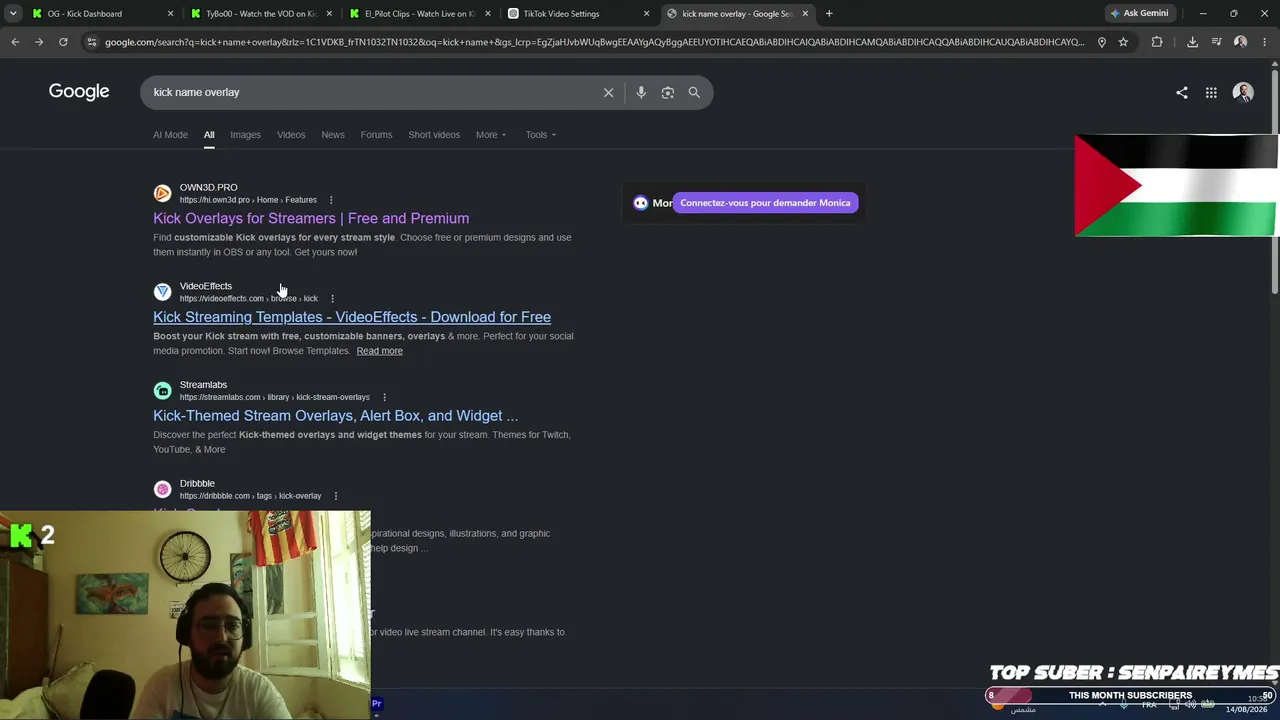Switch to the El_Pilot Clips tab
This screenshot has height=720, width=1280.
tap(418, 14)
